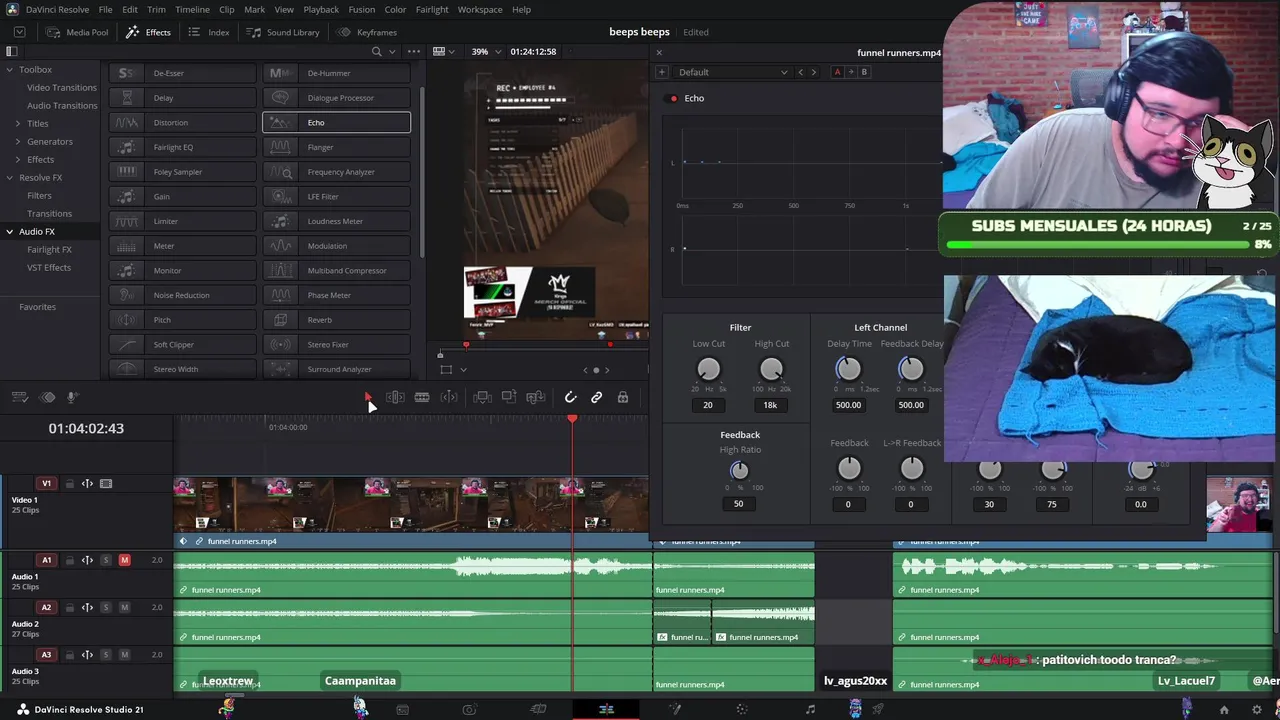Image resolution: width=1280 pixels, height=720 pixels.
Task: Activate the Trim Edit Mode tool
Action: point(395,398)
